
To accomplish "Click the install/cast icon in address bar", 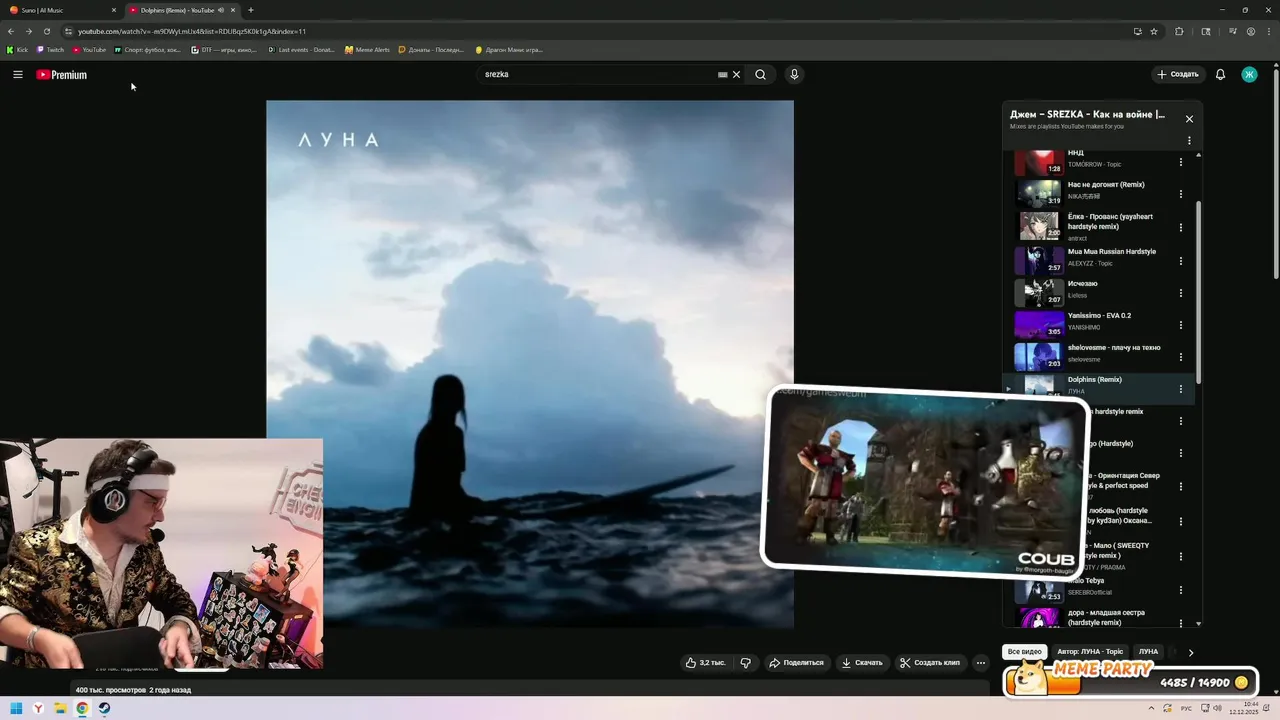I will 1137,31.
